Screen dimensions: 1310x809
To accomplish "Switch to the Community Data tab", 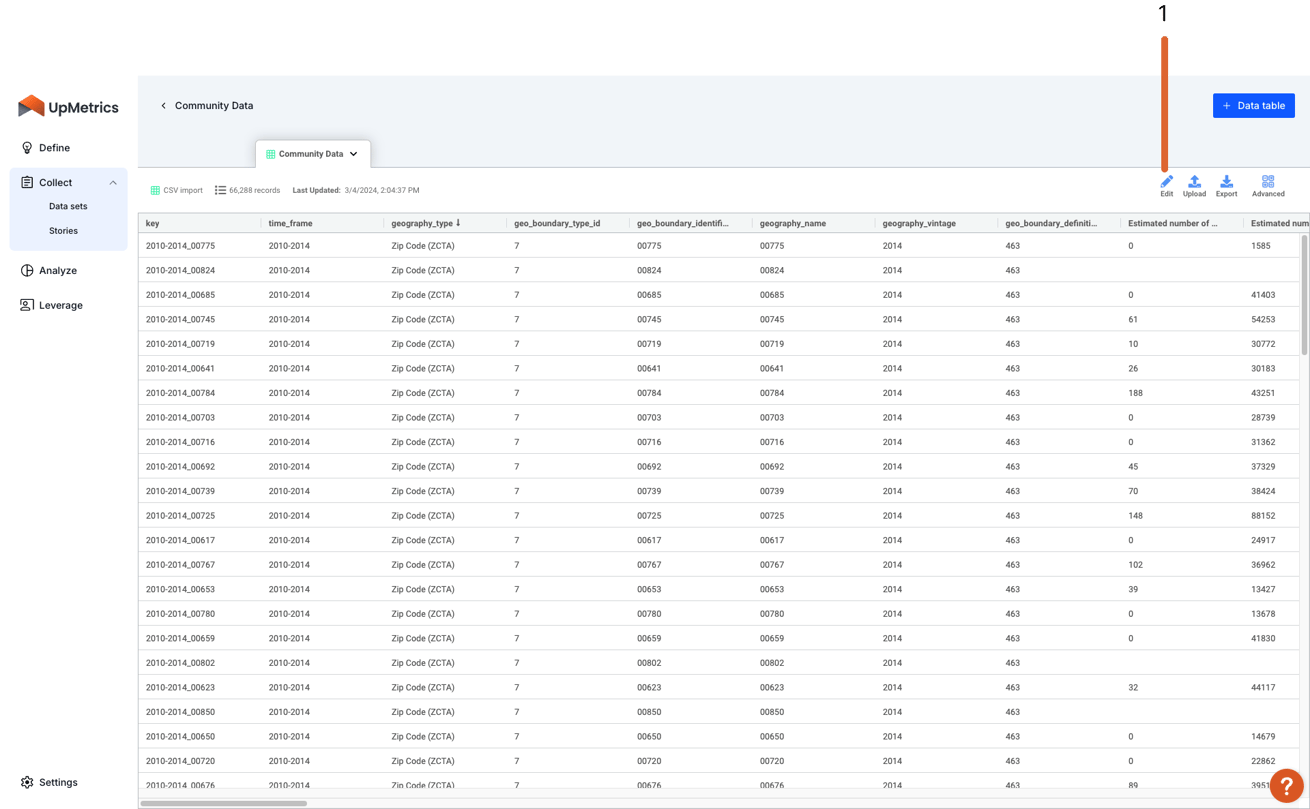I will coord(313,154).
